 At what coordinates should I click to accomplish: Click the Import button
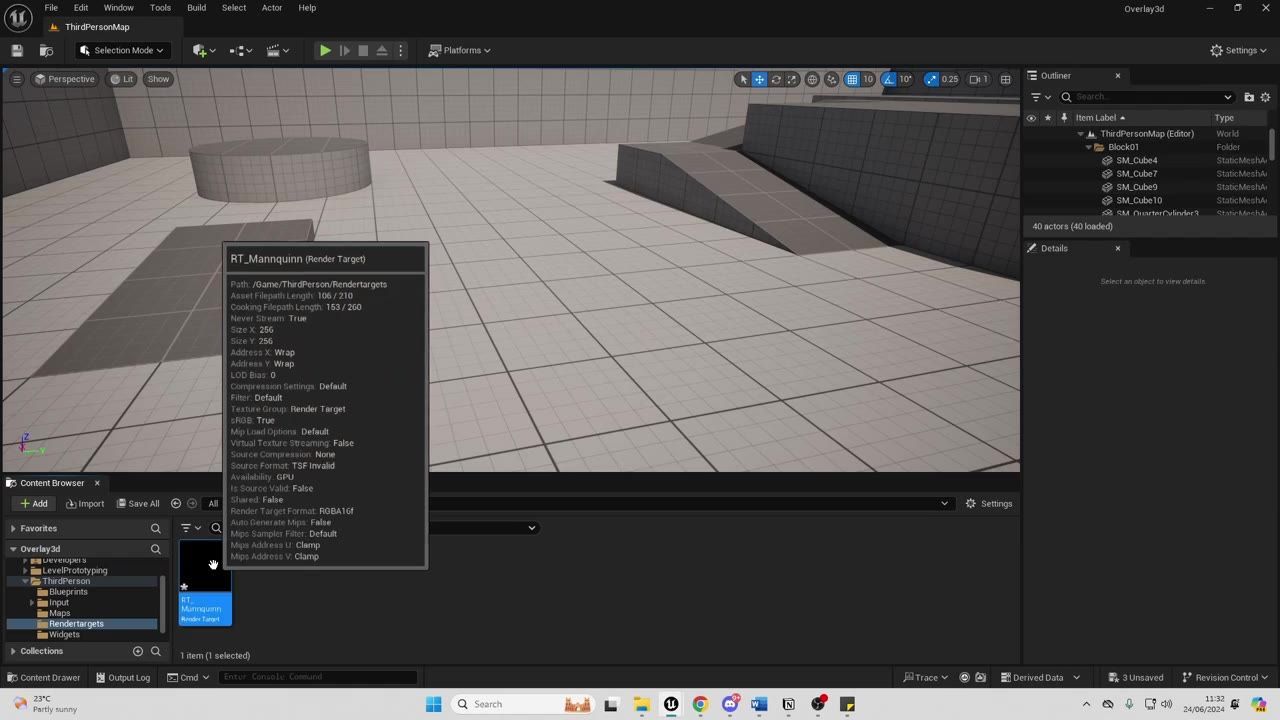[85, 503]
